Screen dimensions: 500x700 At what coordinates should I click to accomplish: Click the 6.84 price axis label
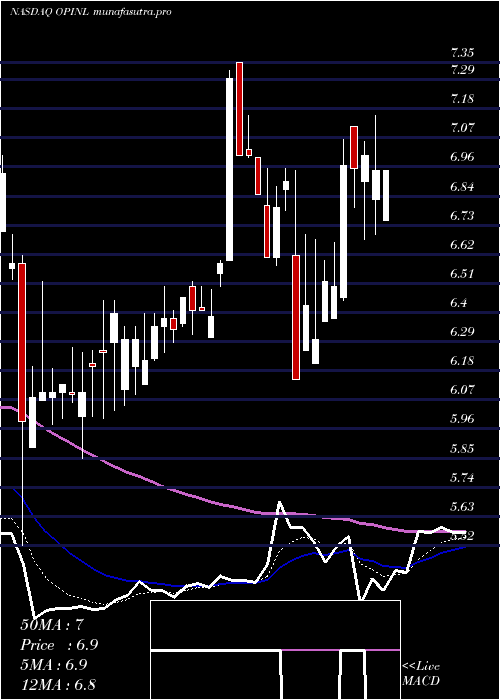(x=462, y=187)
